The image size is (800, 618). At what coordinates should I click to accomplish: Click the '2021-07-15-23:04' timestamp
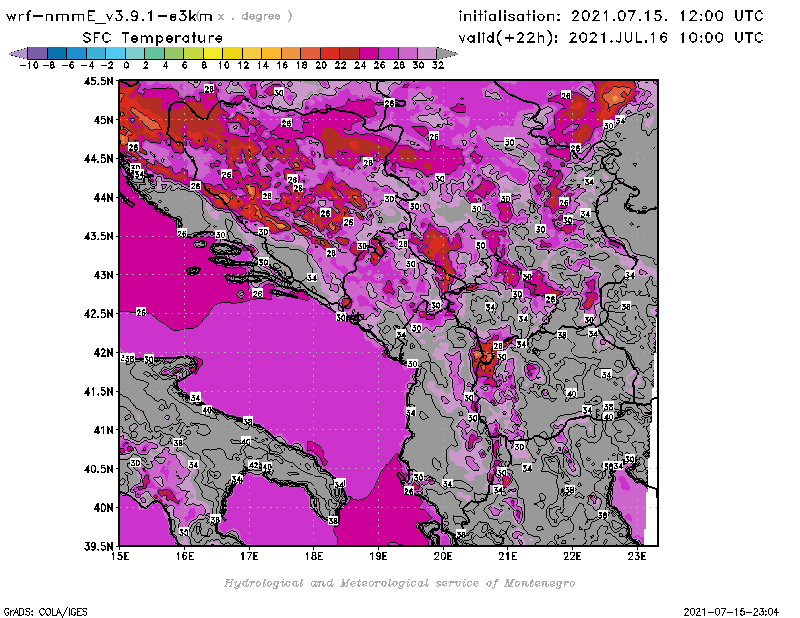[731, 611]
